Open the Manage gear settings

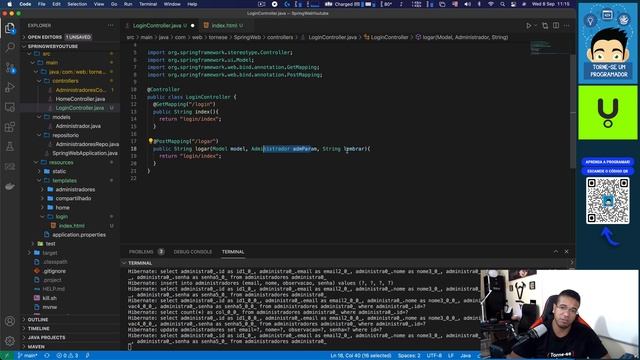10,340
